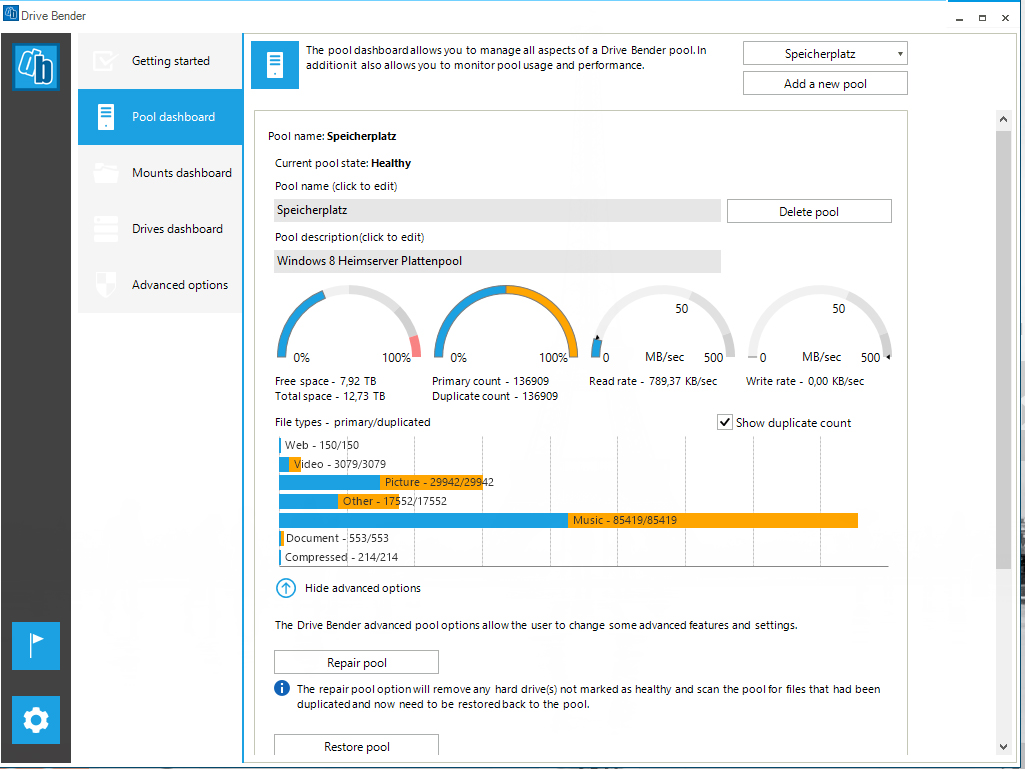Click the Total space 12,73 TB value
Image resolution: width=1025 pixels, height=769 pixels.
pyautogui.click(x=330, y=396)
